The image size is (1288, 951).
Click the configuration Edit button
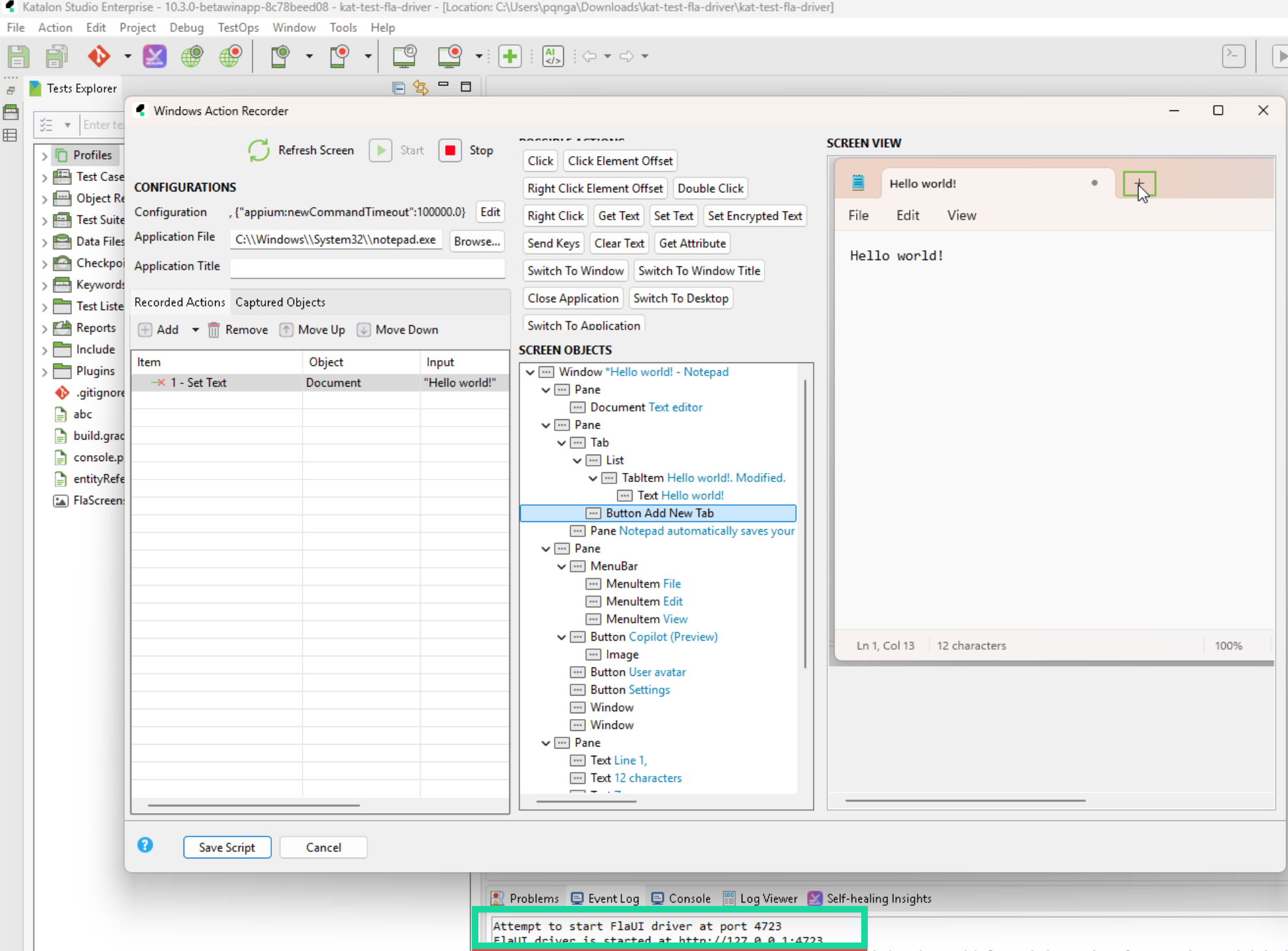[x=490, y=212]
